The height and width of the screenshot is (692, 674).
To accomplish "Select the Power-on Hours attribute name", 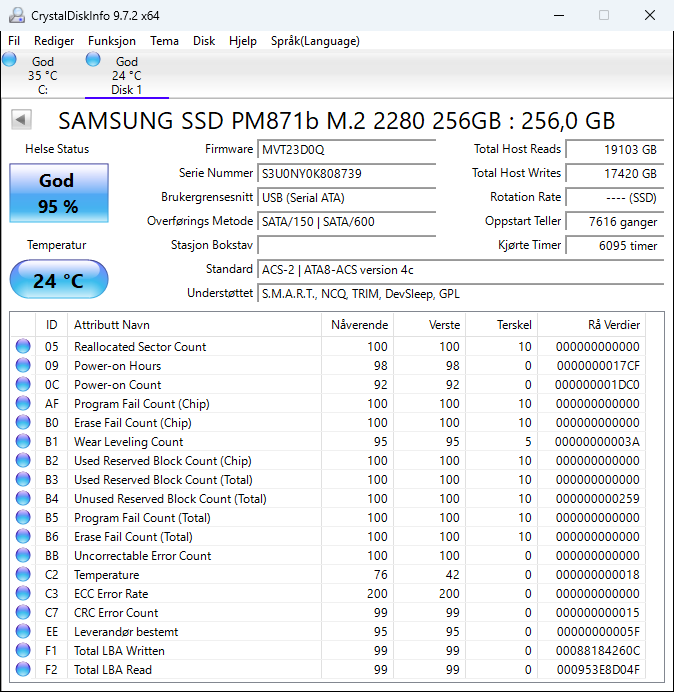I will [x=117, y=366].
